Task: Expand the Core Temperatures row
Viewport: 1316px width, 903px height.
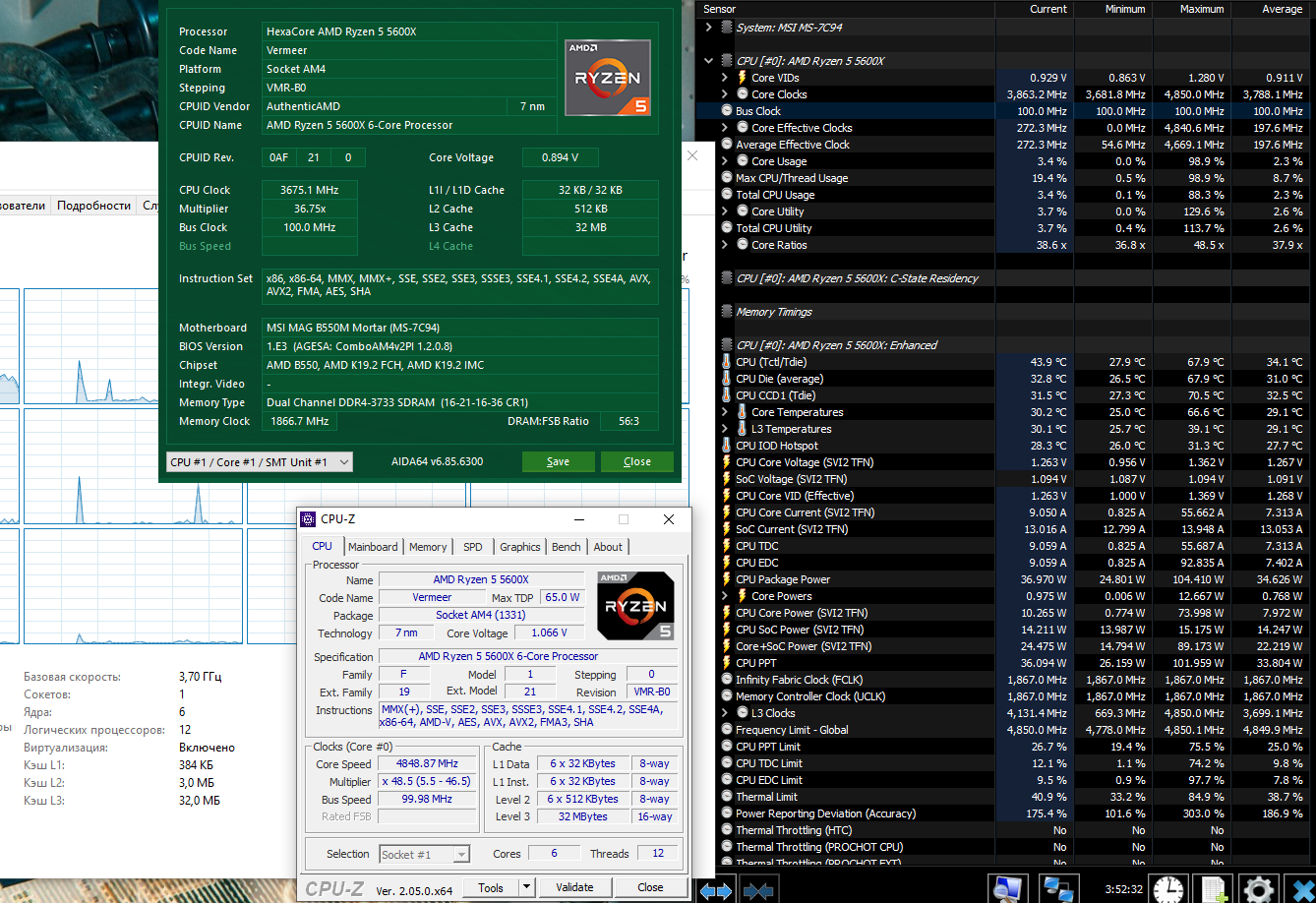Action: coord(725,412)
